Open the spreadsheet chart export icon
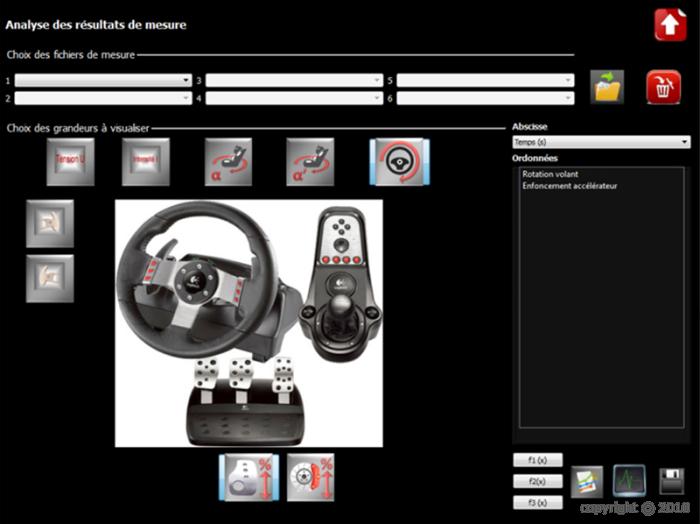 pyautogui.click(x=587, y=482)
